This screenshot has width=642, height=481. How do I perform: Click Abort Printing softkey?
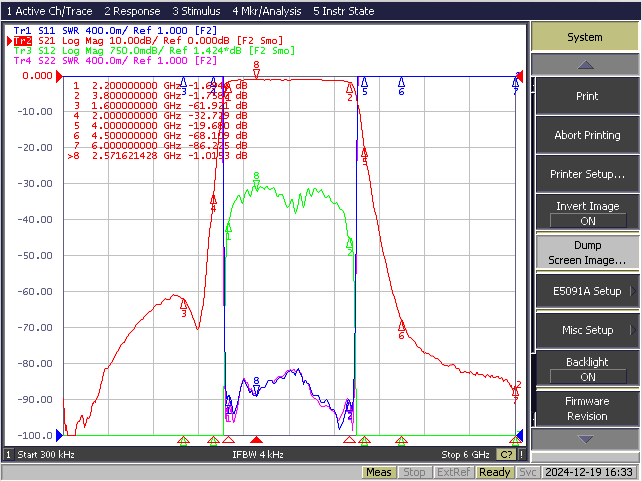tap(587, 135)
